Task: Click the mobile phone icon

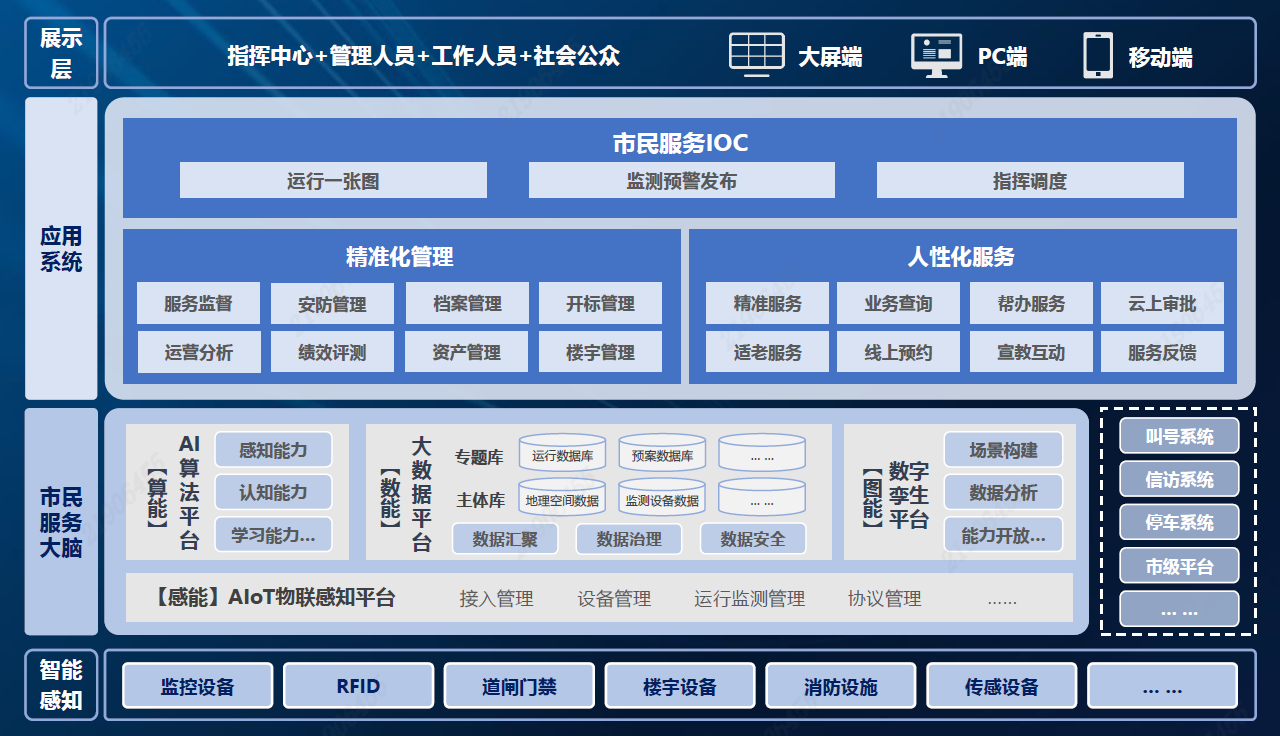Action: click(1097, 55)
